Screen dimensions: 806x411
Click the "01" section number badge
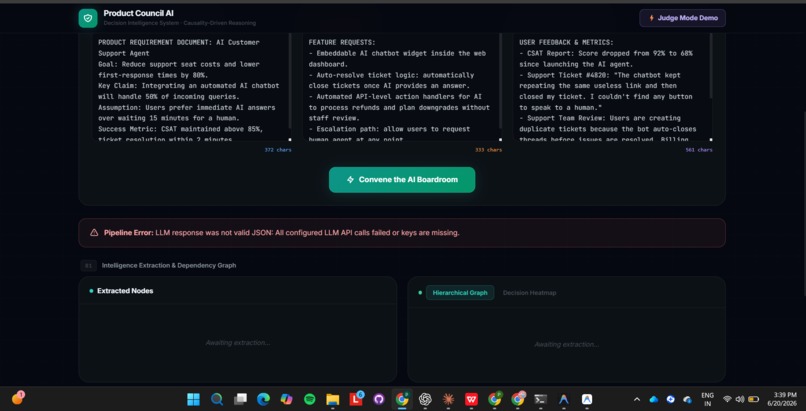[88, 266]
